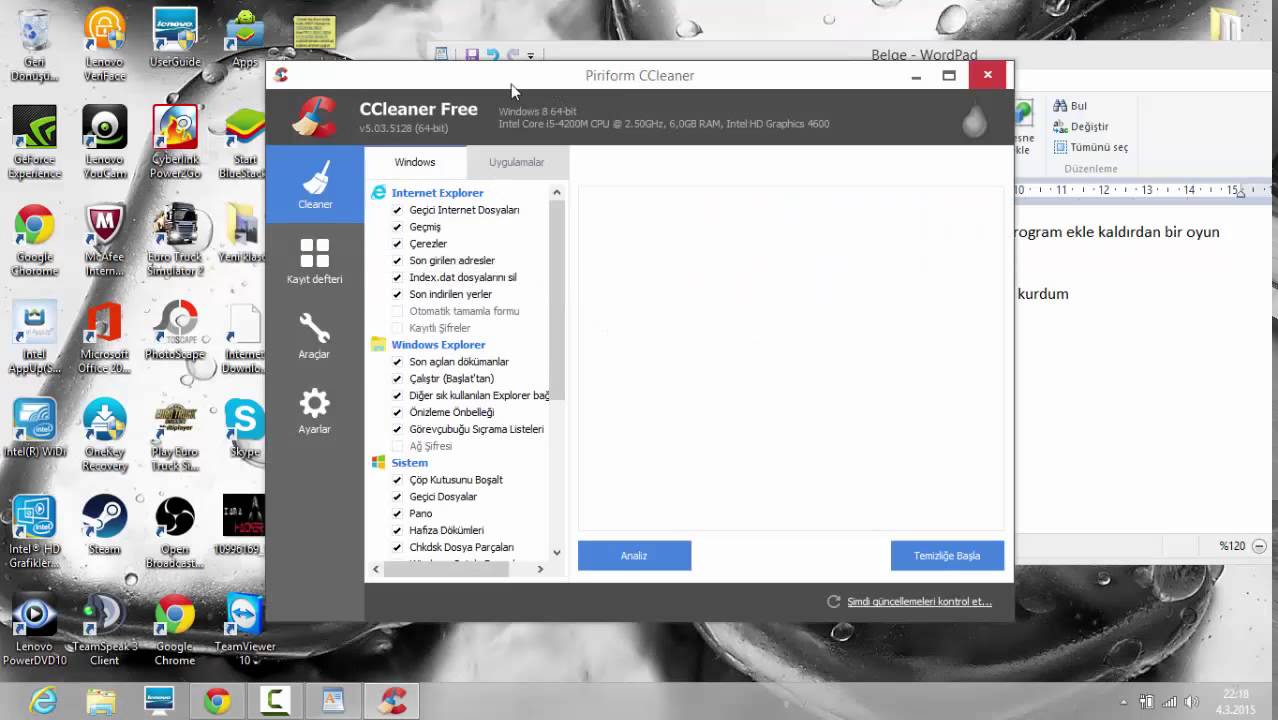Toggle Çalıştır (Başlat'tan) checkbox

[x=397, y=379]
